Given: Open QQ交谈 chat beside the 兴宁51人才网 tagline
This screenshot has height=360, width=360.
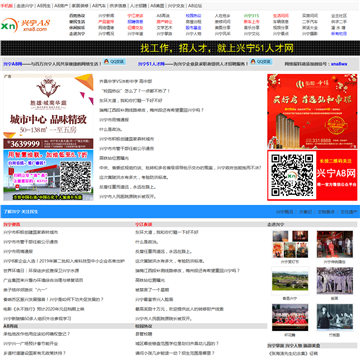Looking at the screenshot, I should pyautogui.click(x=261, y=62).
